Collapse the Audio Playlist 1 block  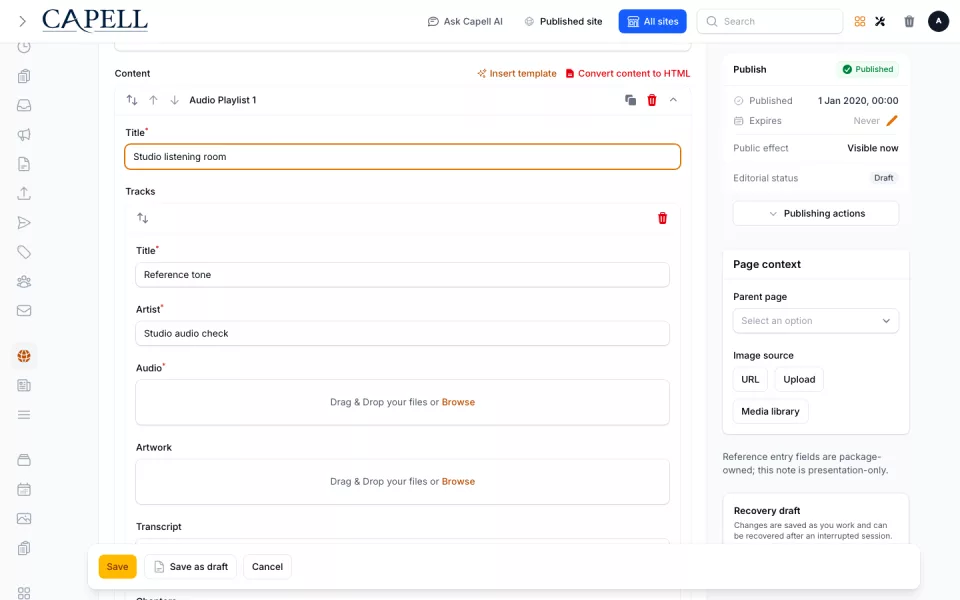[673, 100]
